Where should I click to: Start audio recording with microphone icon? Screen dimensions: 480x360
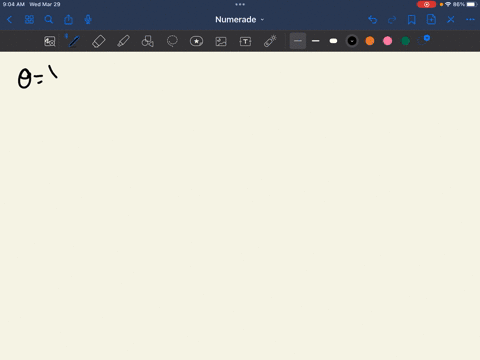coord(88,20)
